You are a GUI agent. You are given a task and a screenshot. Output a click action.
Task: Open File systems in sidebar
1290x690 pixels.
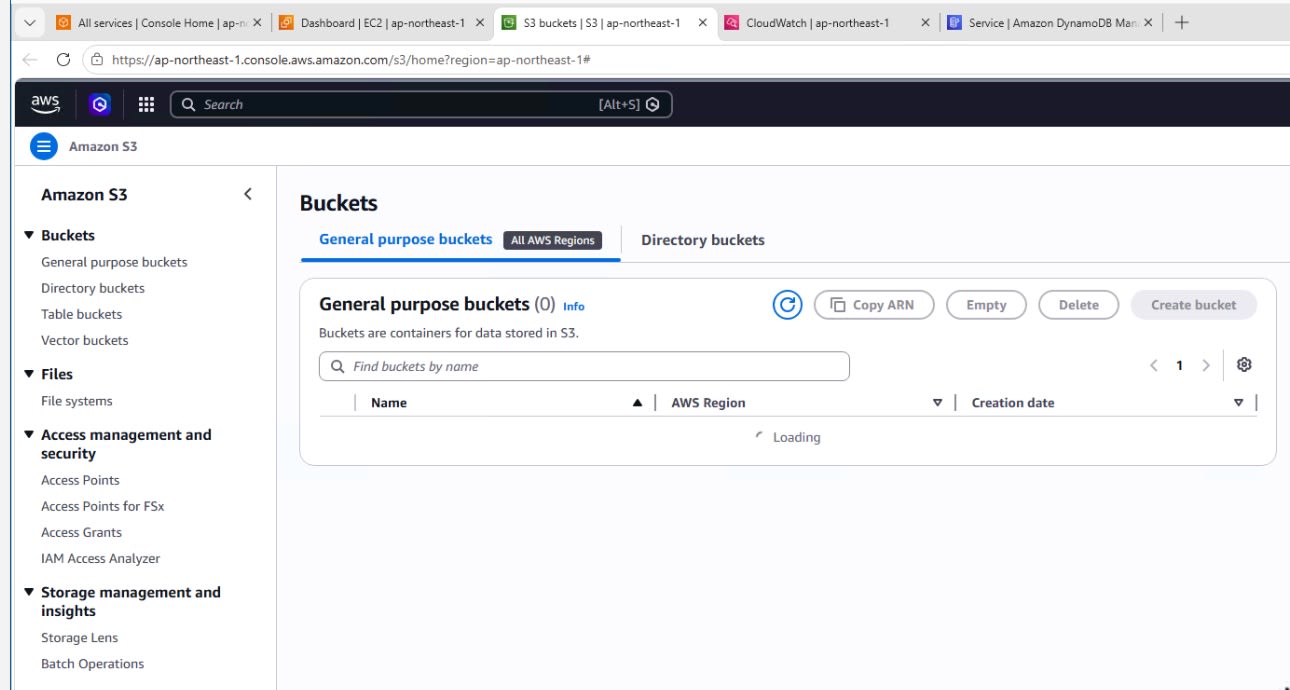tap(77, 401)
